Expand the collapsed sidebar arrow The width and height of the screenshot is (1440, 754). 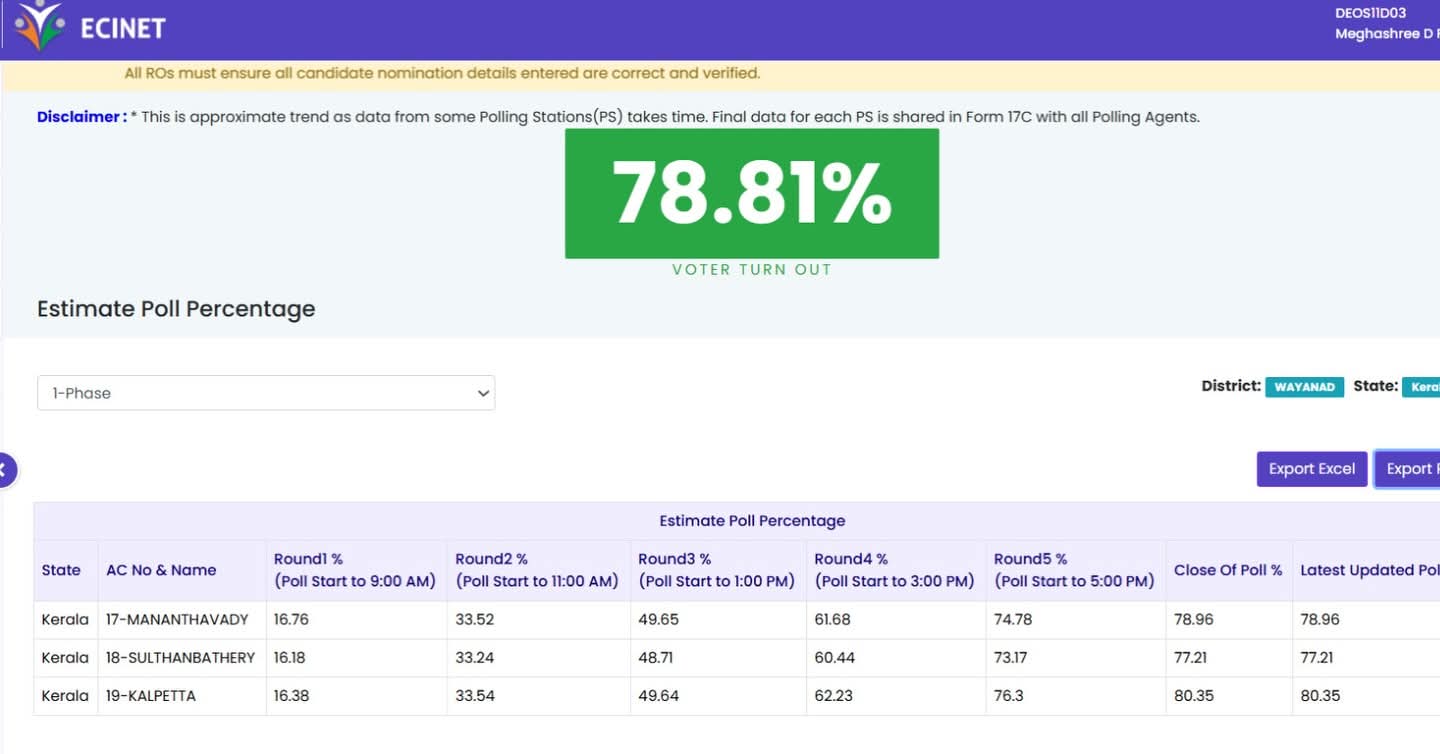5,468
